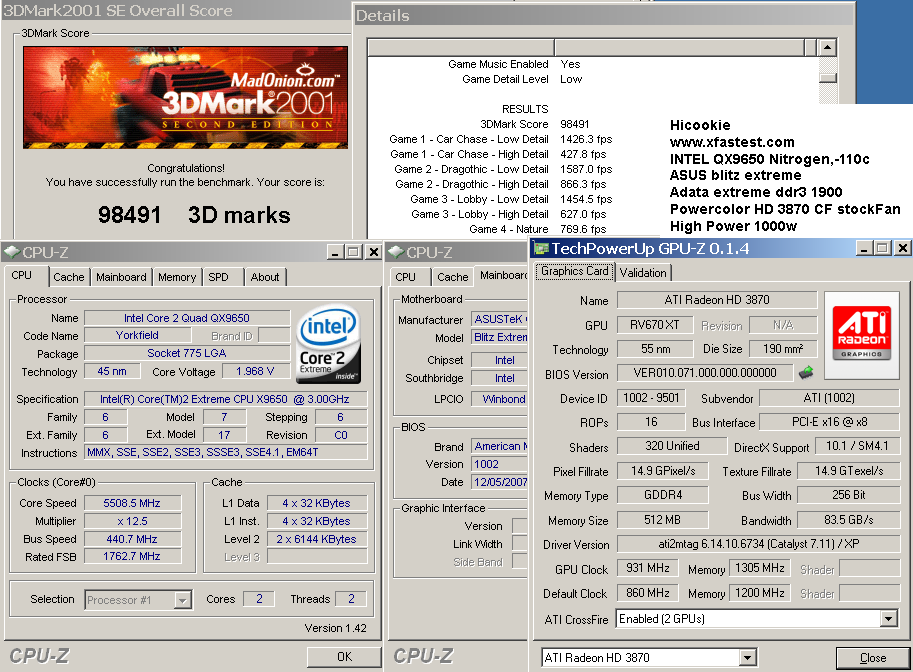The width and height of the screenshot is (913, 672).
Task: Click the Core Speed value 5508.5 MHz
Action: coord(132,503)
